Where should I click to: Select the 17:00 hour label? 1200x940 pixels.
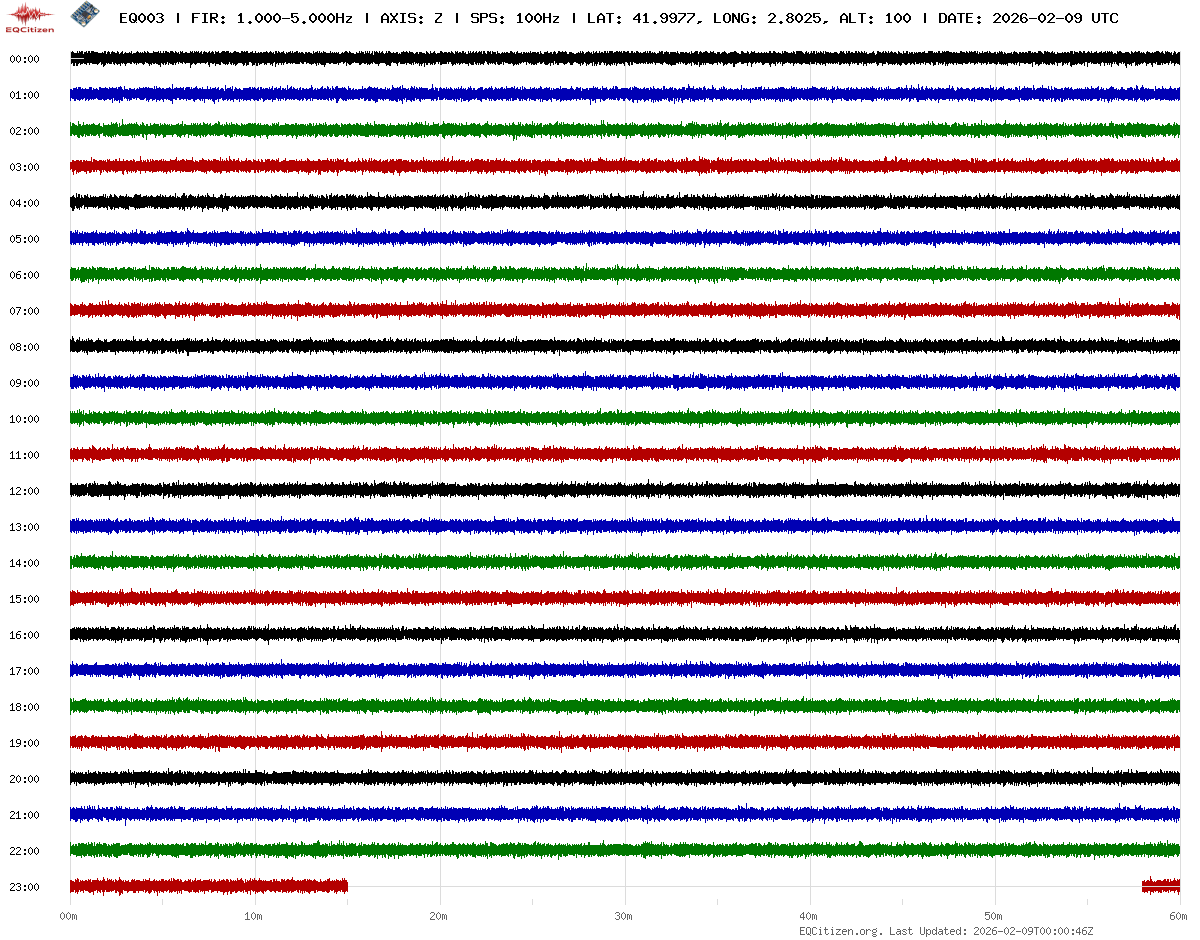24,671
